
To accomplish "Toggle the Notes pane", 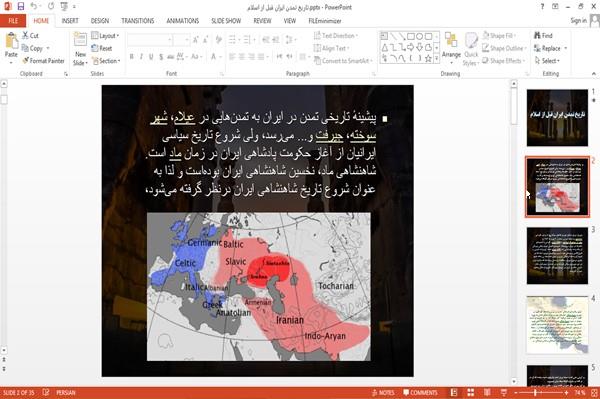I will [x=383, y=392].
